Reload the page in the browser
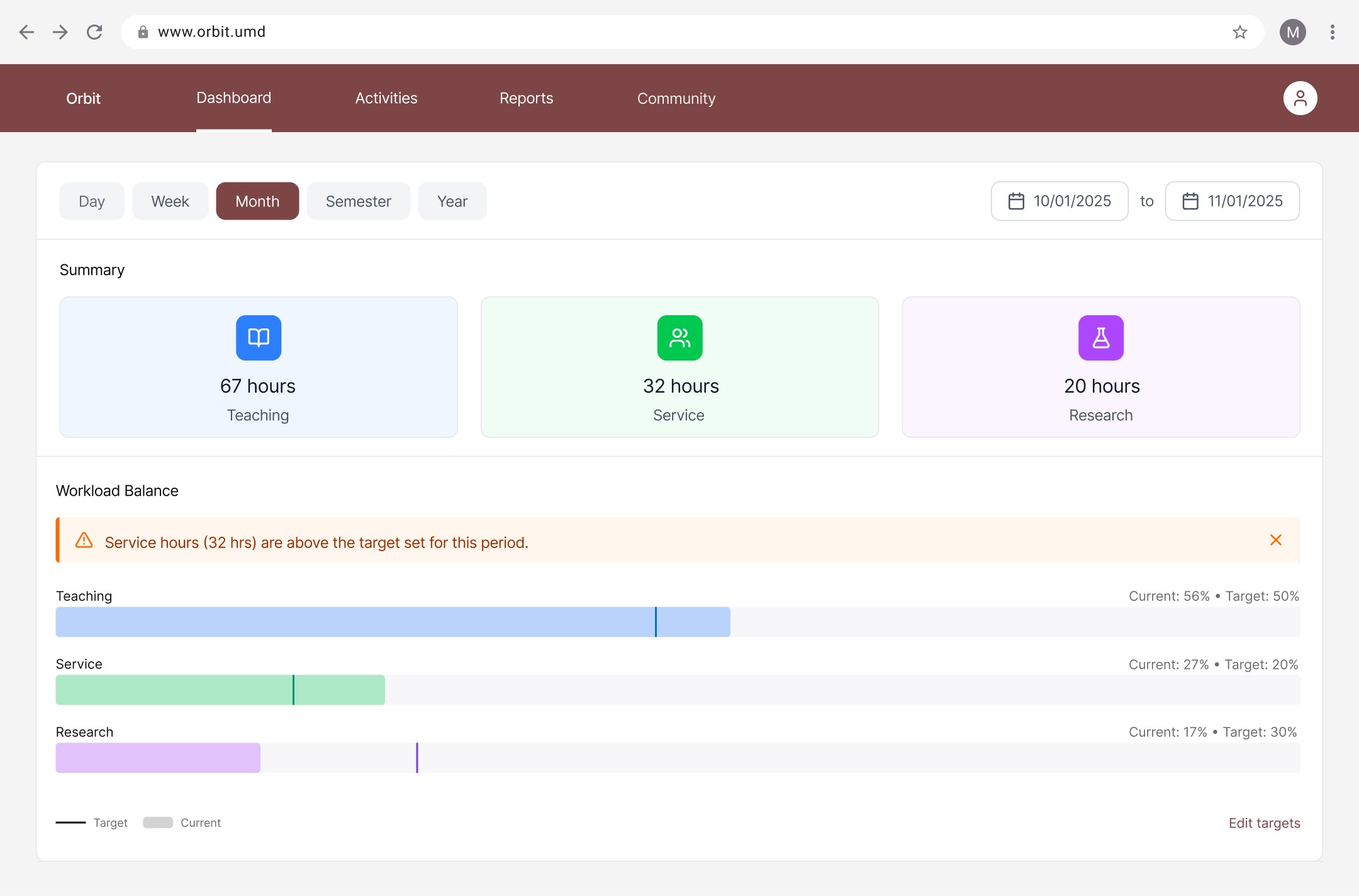The width and height of the screenshot is (1359, 896). (x=94, y=32)
